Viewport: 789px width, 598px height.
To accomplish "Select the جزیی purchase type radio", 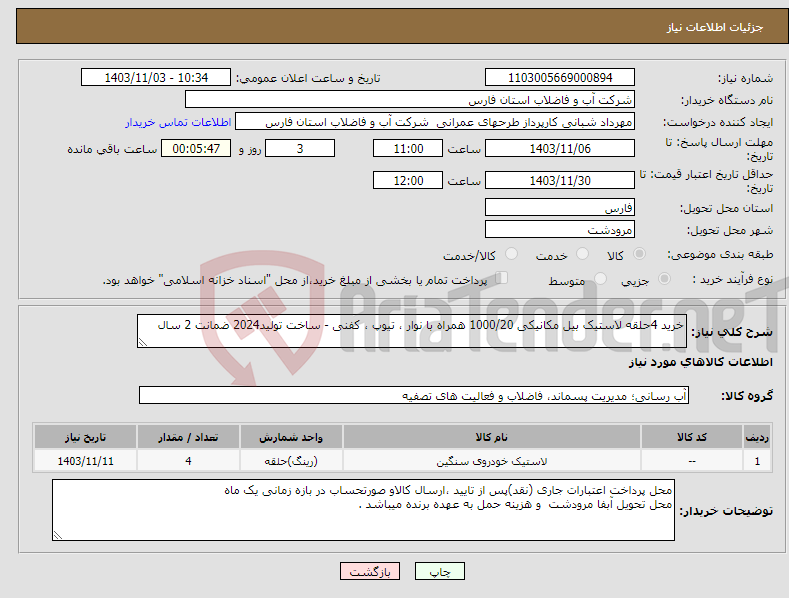I will pyautogui.click(x=664, y=279).
